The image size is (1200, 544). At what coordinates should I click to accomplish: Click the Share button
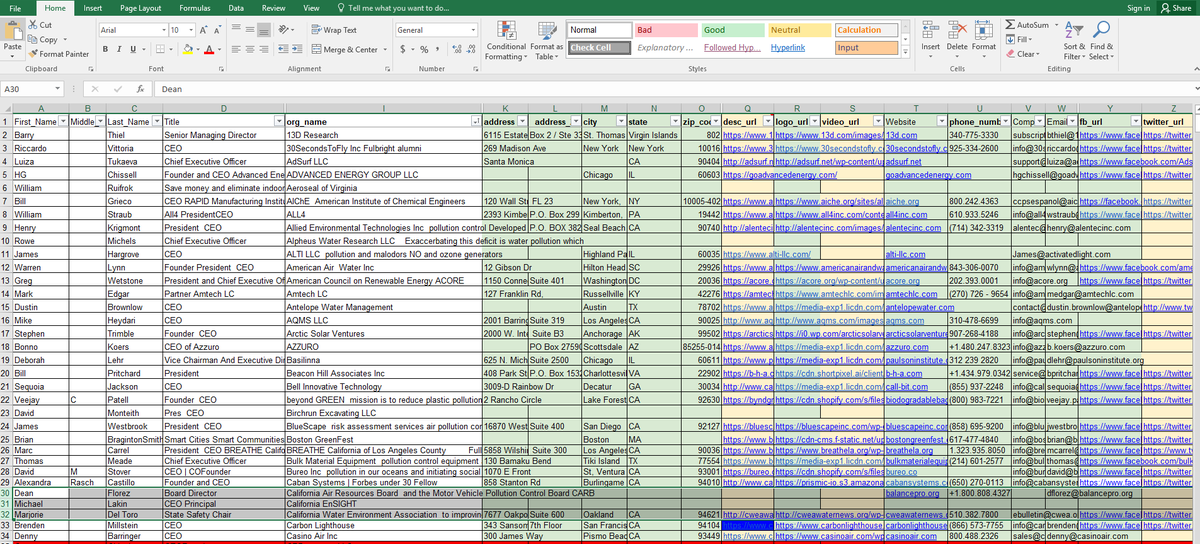click(1176, 8)
